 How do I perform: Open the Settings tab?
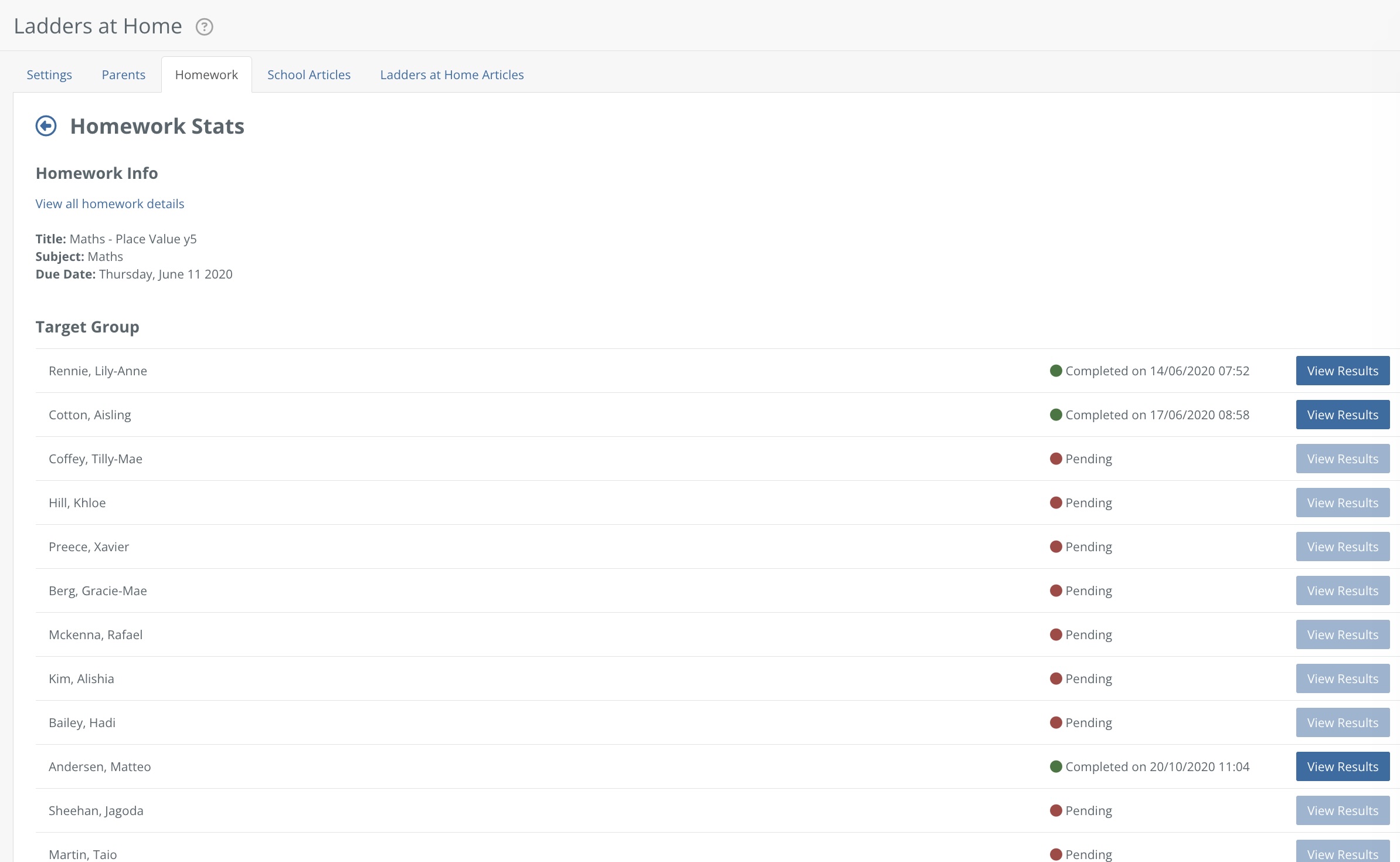pyautogui.click(x=49, y=74)
